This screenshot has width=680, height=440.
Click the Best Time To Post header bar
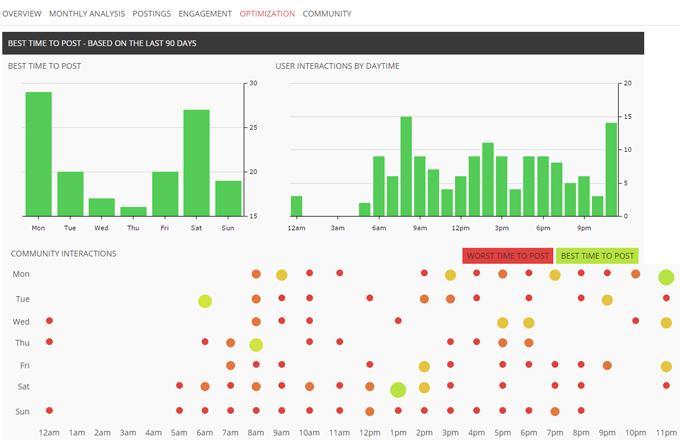click(x=322, y=44)
